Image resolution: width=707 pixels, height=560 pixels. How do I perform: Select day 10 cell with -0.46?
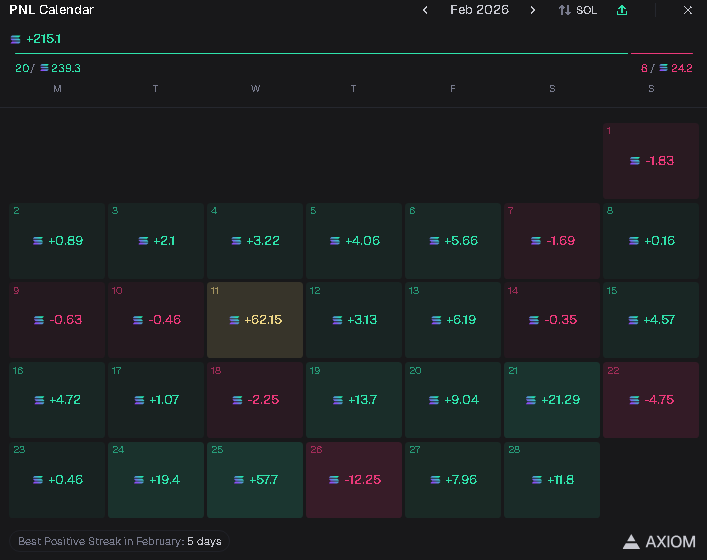click(156, 320)
